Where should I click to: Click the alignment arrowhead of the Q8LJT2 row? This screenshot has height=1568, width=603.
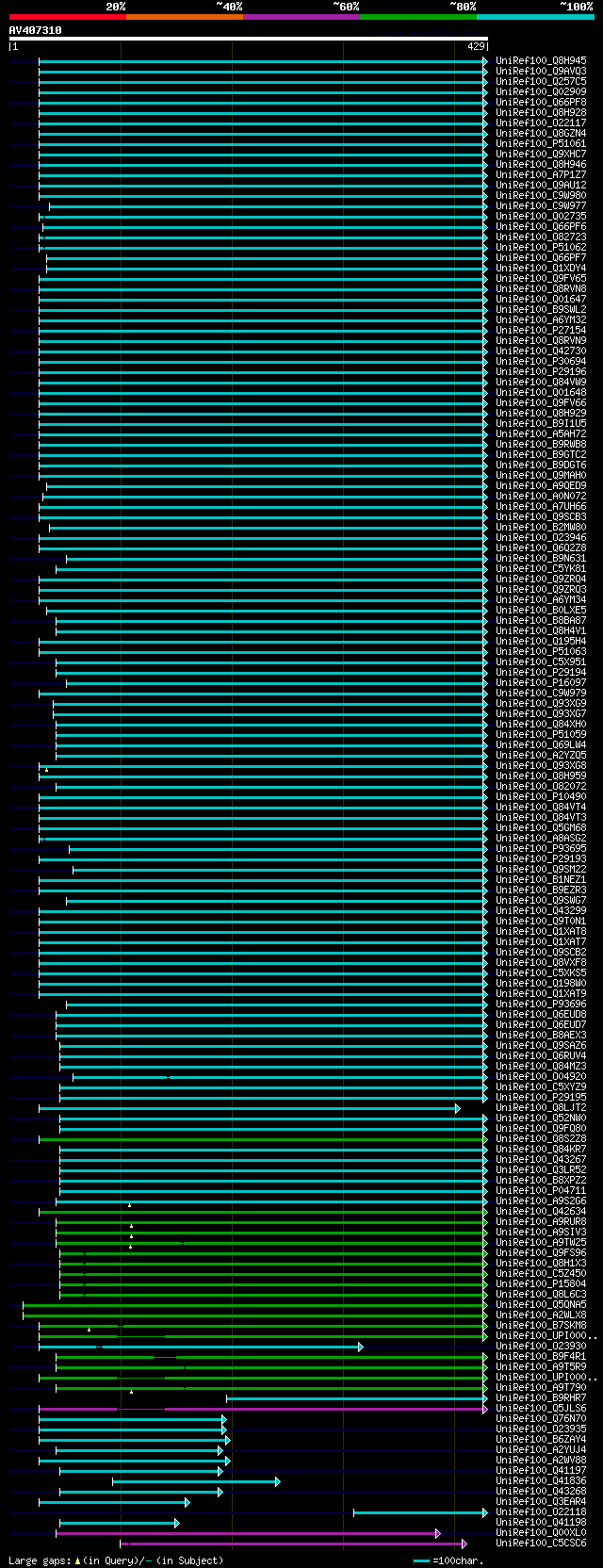tap(458, 1108)
